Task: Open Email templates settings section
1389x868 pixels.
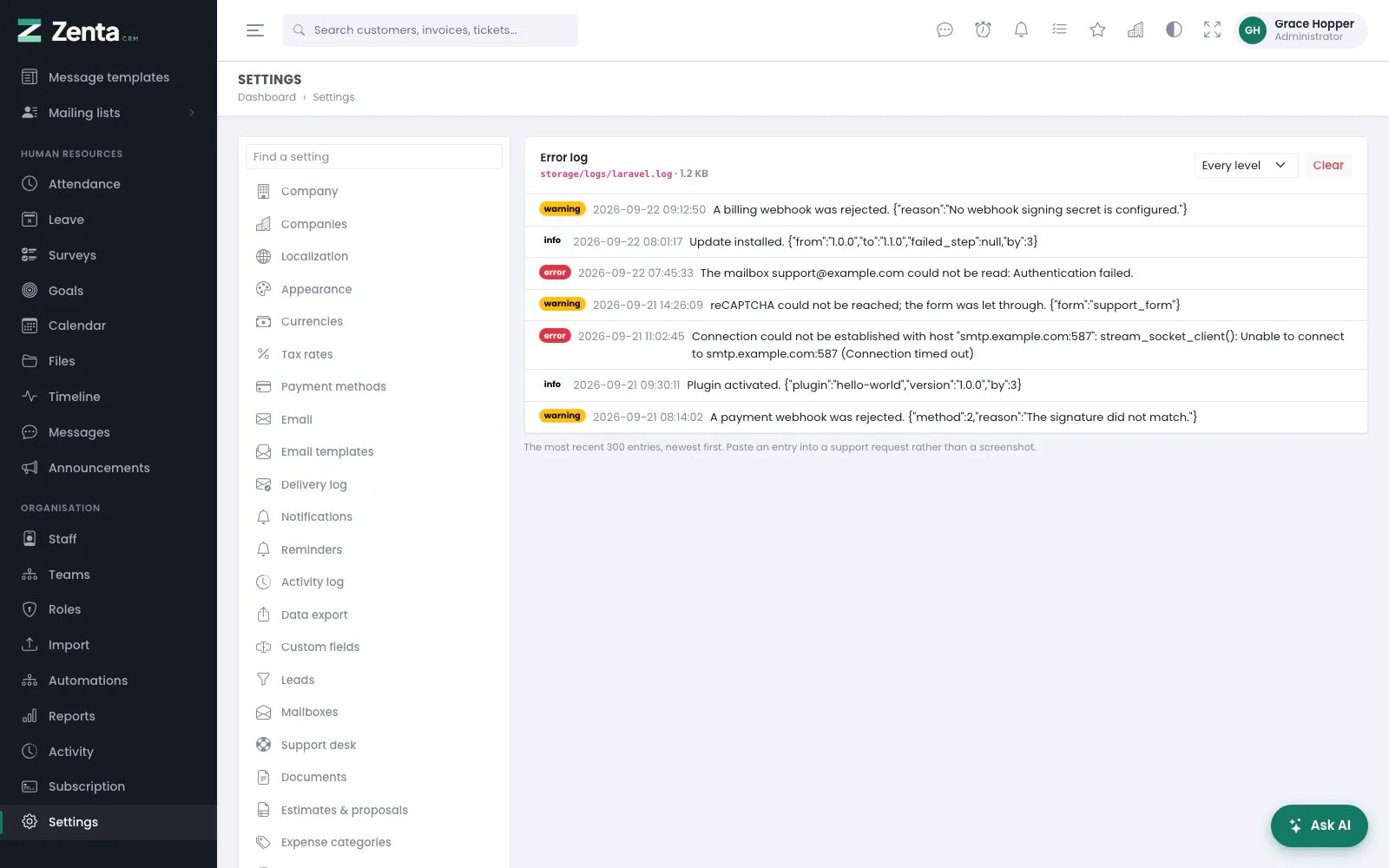Action: [x=374, y=451]
